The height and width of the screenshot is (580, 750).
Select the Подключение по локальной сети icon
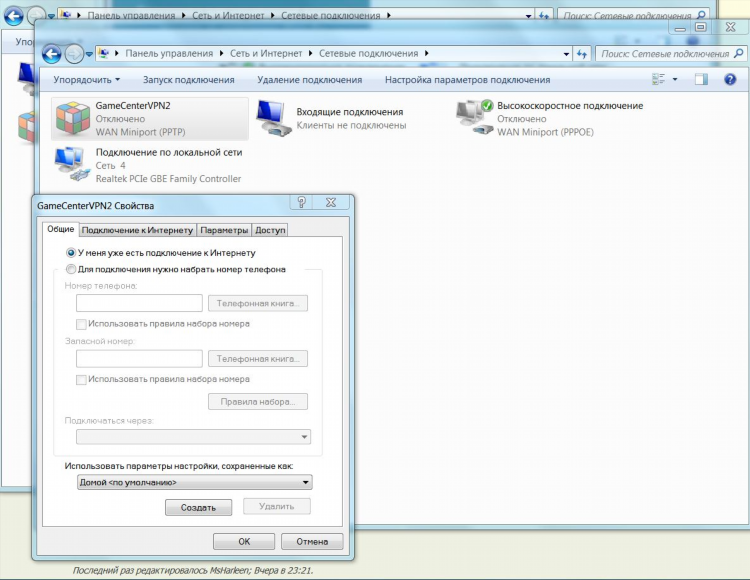(72, 164)
